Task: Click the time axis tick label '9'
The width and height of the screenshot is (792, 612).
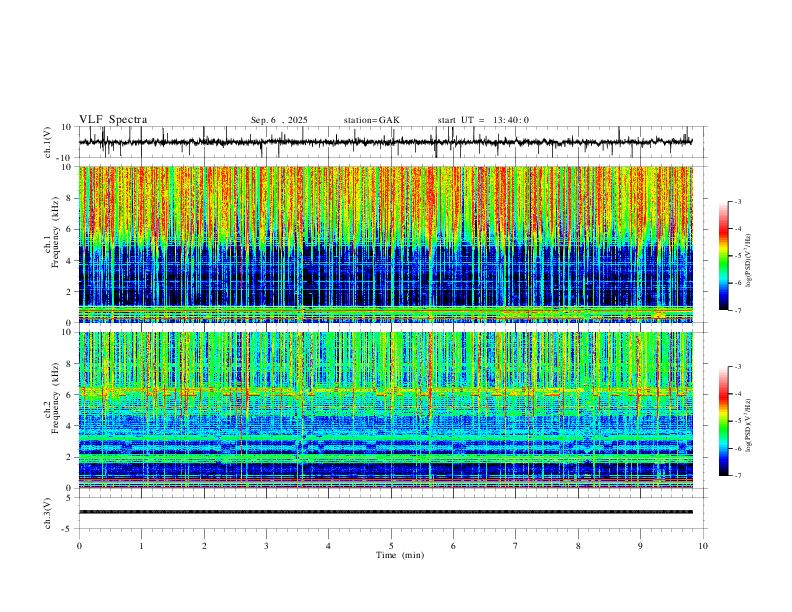Action: click(x=640, y=546)
